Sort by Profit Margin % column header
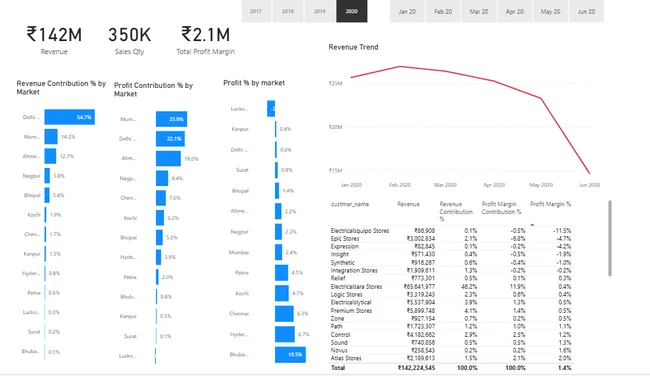Screen dimensions: 650x376 click(551, 204)
